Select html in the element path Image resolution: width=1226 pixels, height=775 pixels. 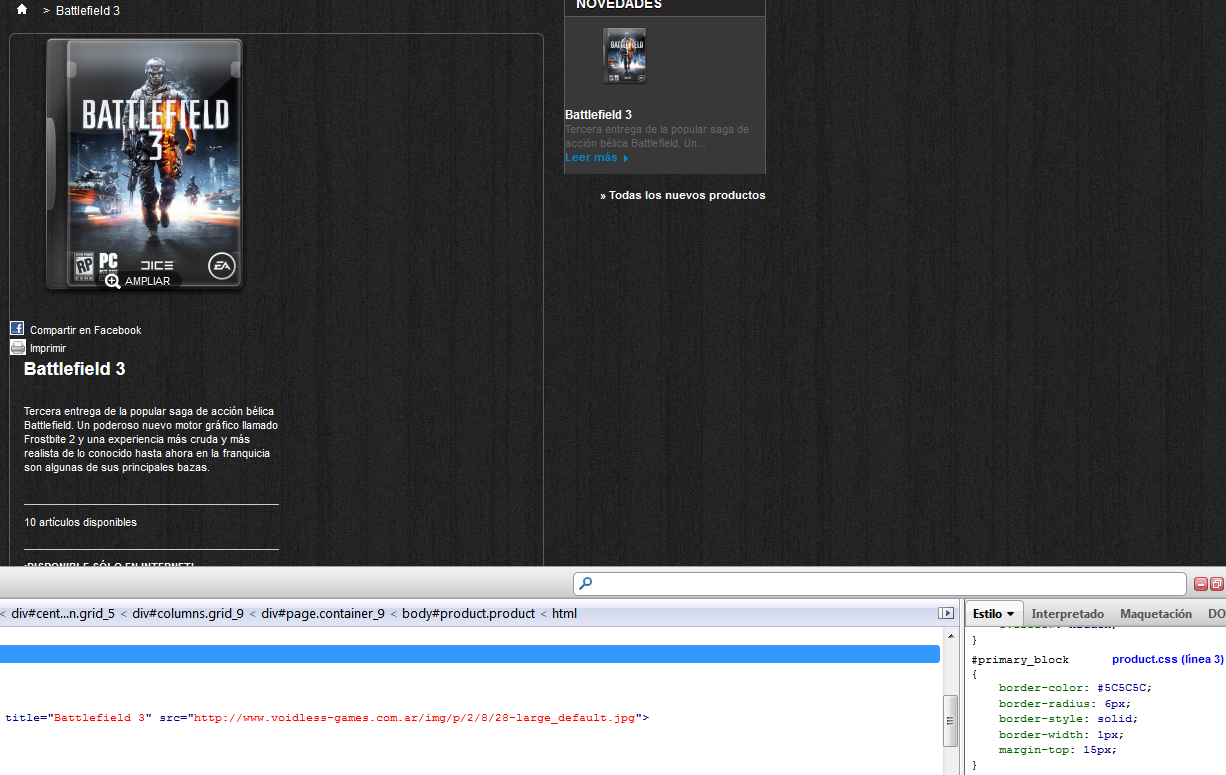pyautogui.click(x=565, y=614)
